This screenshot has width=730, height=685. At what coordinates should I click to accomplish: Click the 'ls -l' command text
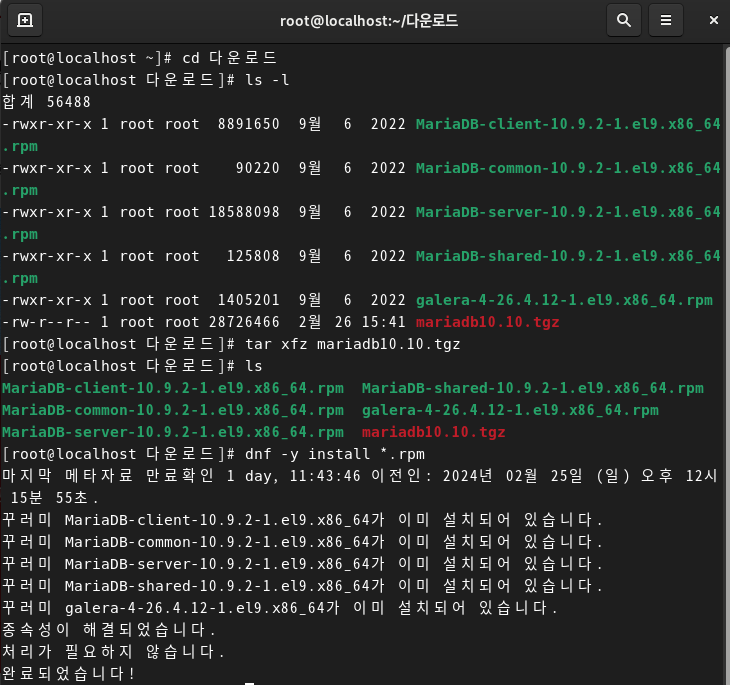pyautogui.click(x=267, y=80)
